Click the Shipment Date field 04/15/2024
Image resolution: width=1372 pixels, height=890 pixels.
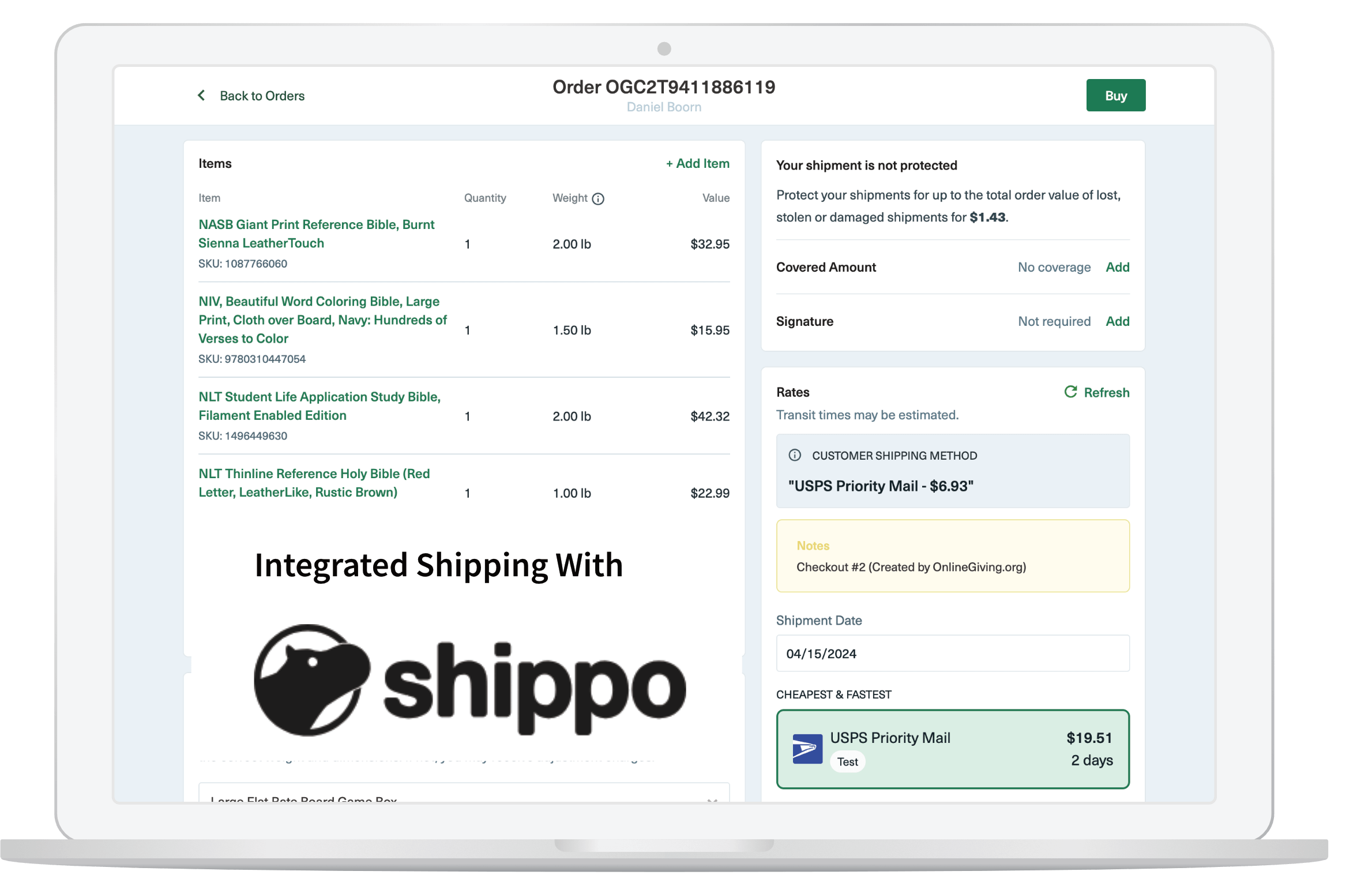(x=952, y=653)
